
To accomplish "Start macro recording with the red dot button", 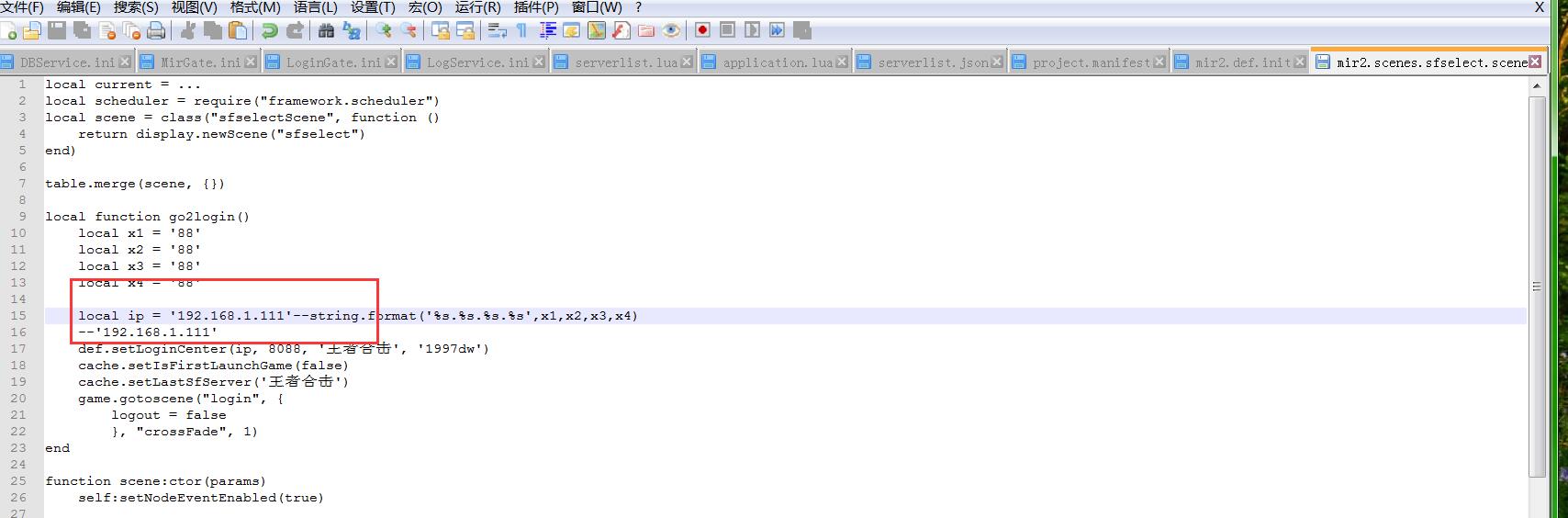I will (702, 30).
